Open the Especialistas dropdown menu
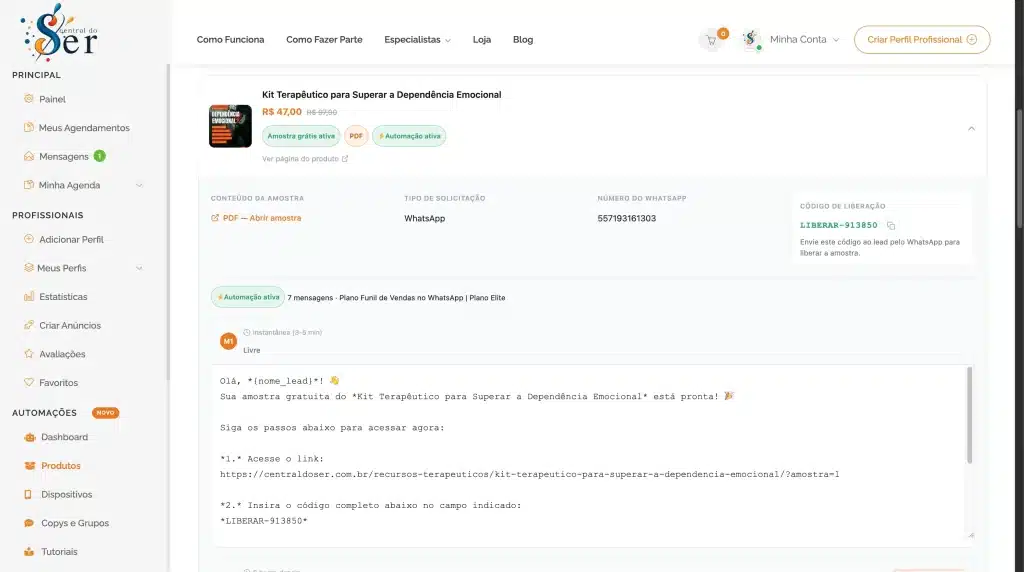This screenshot has width=1024, height=572. (417, 40)
